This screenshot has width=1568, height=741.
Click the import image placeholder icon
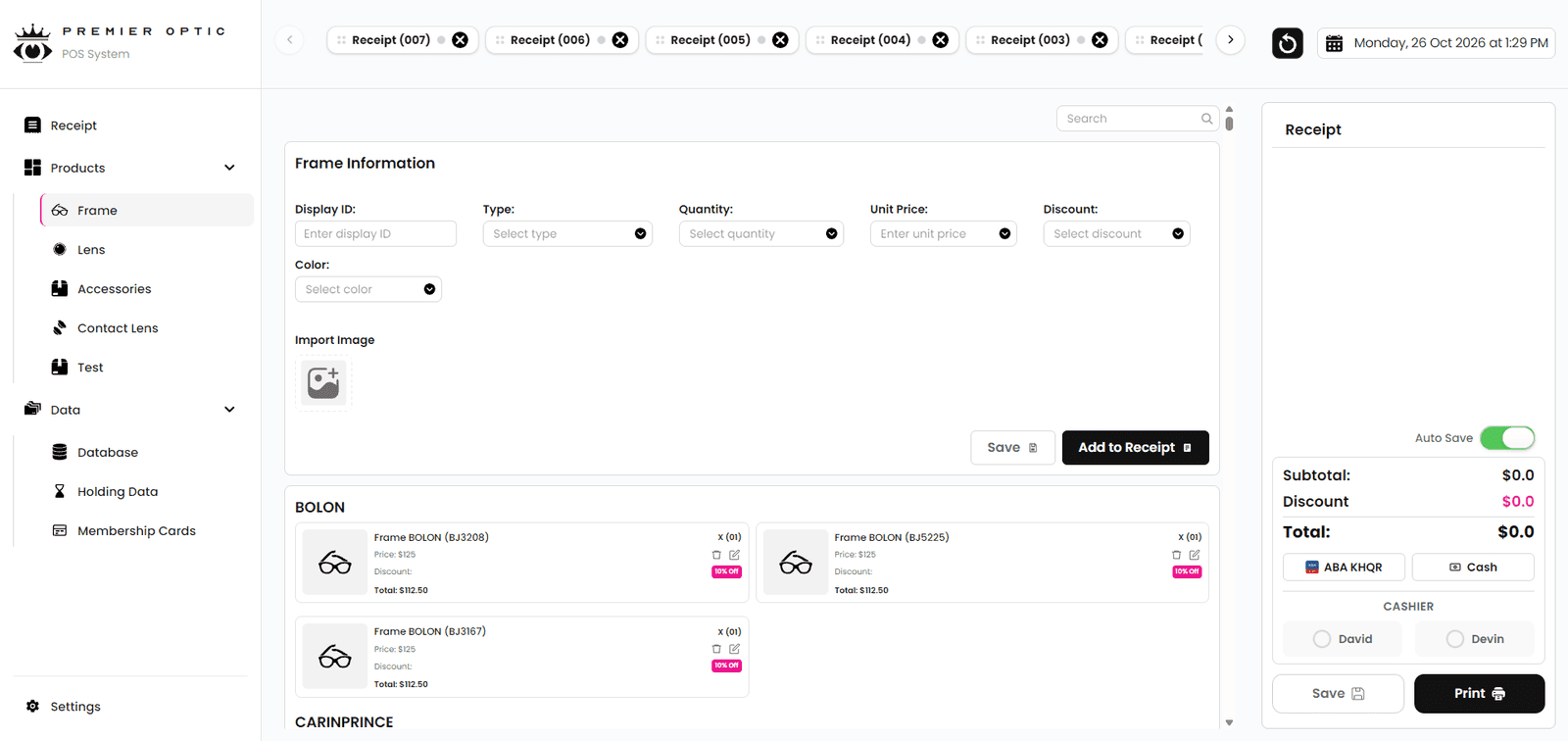click(x=323, y=382)
